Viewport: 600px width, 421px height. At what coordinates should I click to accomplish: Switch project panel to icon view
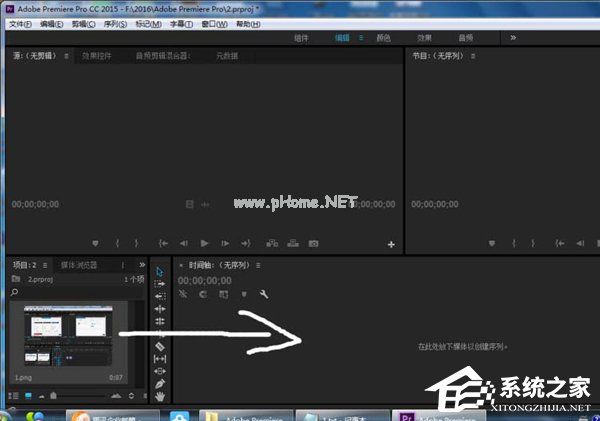tap(28, 396)
